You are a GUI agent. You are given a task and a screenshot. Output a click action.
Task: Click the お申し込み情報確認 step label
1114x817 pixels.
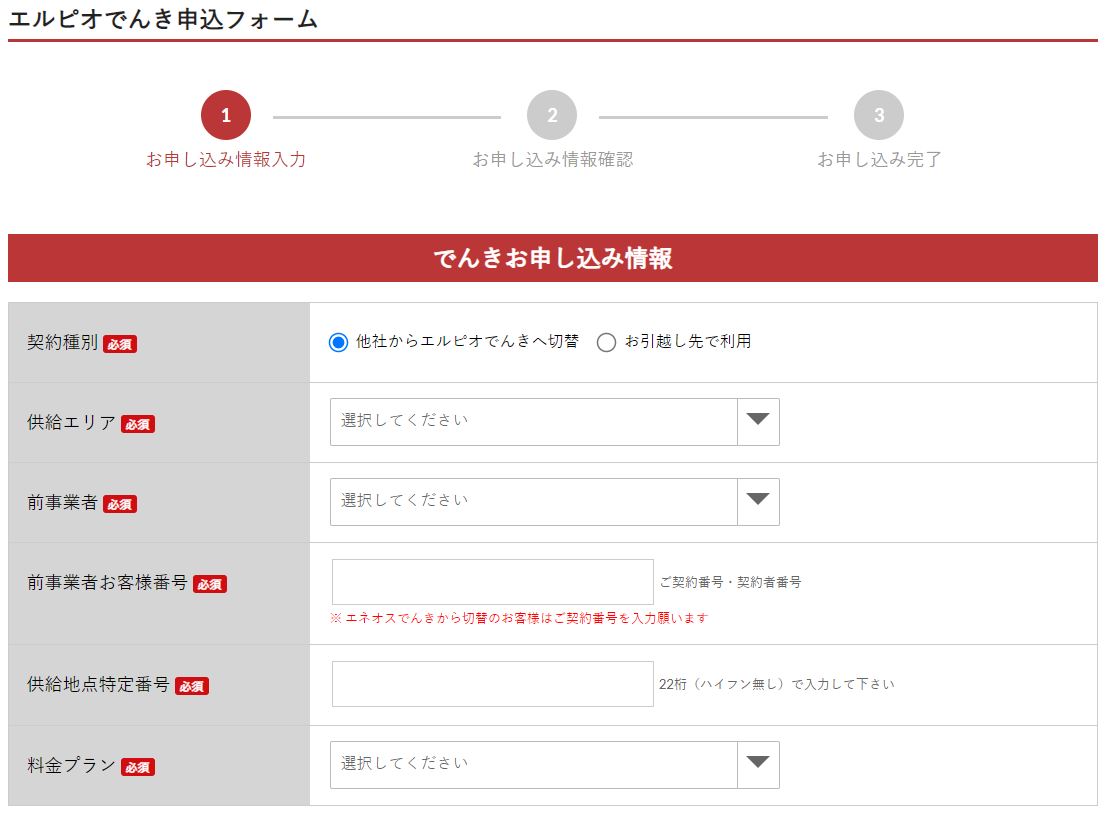(553, 159)
